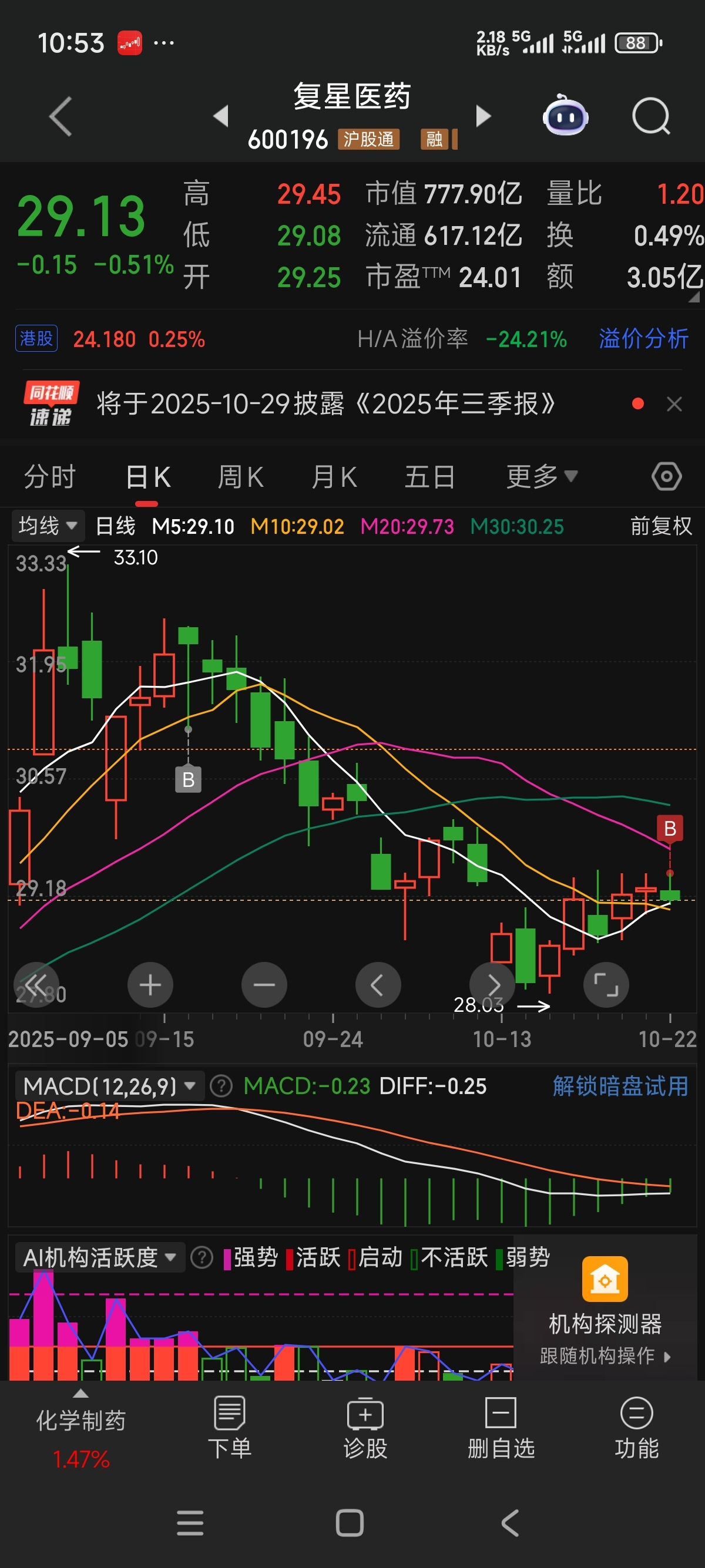Tap the Android home button
The image size is (705, 1568).
click(x=350, y=1523)
